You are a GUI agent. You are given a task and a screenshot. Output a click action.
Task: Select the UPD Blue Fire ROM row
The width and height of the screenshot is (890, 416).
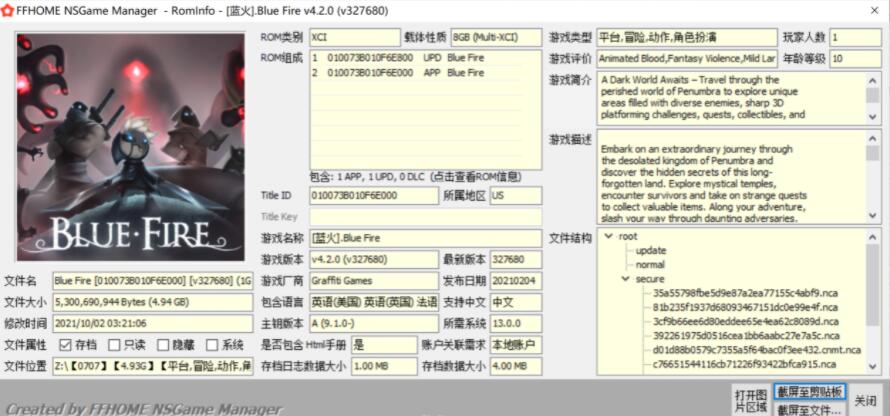tap(416, 58)
